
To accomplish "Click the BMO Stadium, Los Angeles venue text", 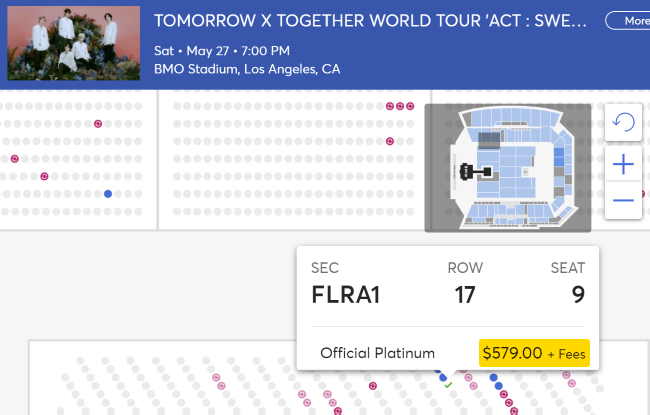I will coord(247,69).
